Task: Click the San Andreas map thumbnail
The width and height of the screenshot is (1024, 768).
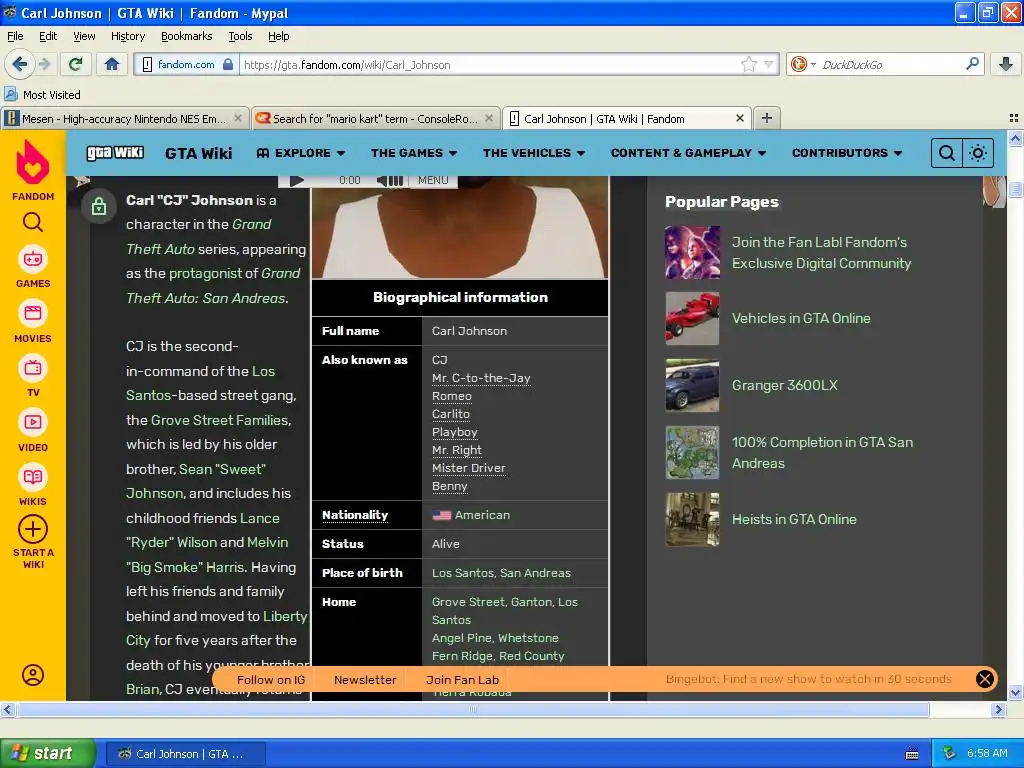Action: coord(692,453)
